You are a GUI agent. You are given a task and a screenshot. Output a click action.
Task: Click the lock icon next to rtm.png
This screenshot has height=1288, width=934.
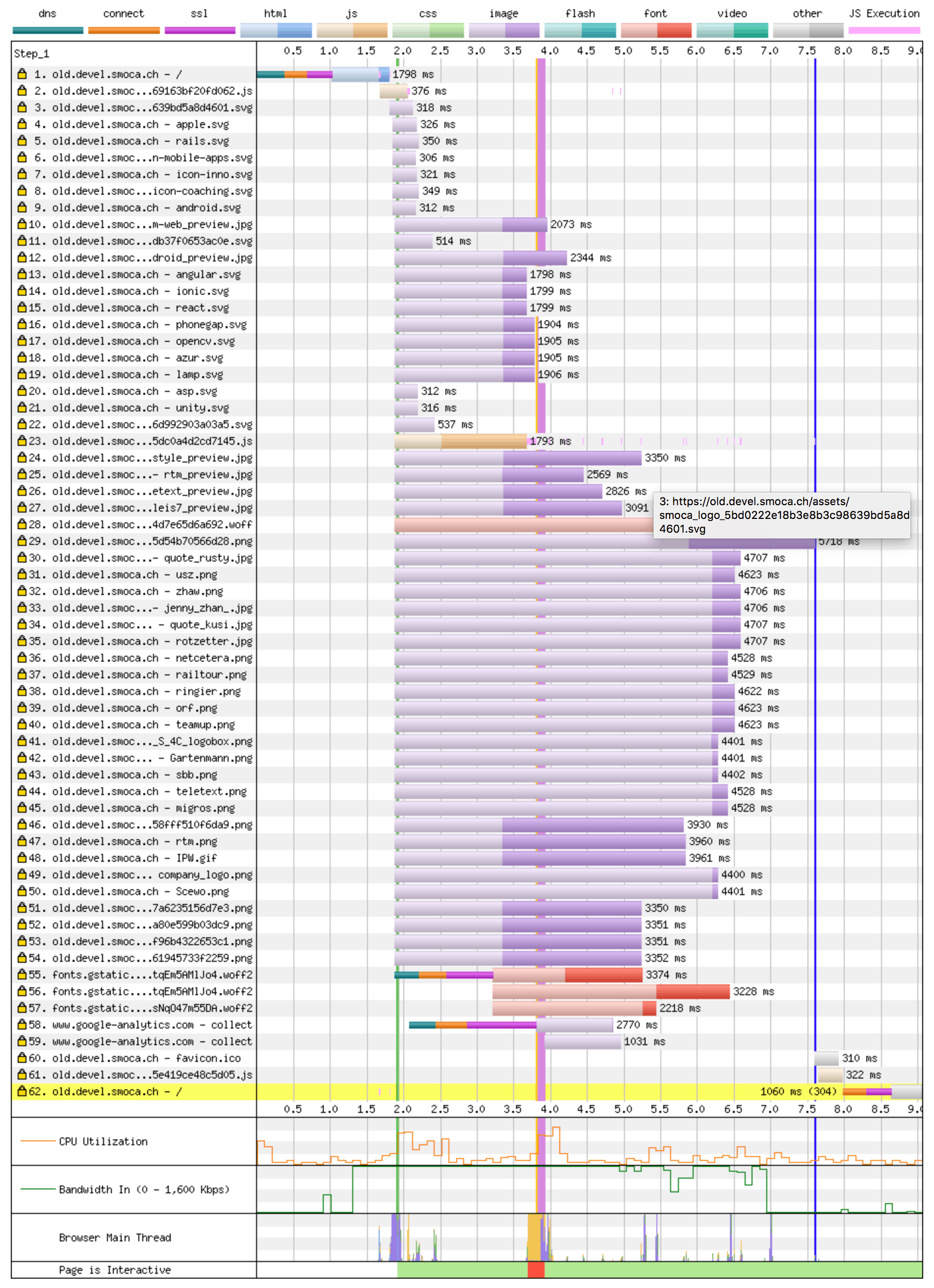coord(22,841)
